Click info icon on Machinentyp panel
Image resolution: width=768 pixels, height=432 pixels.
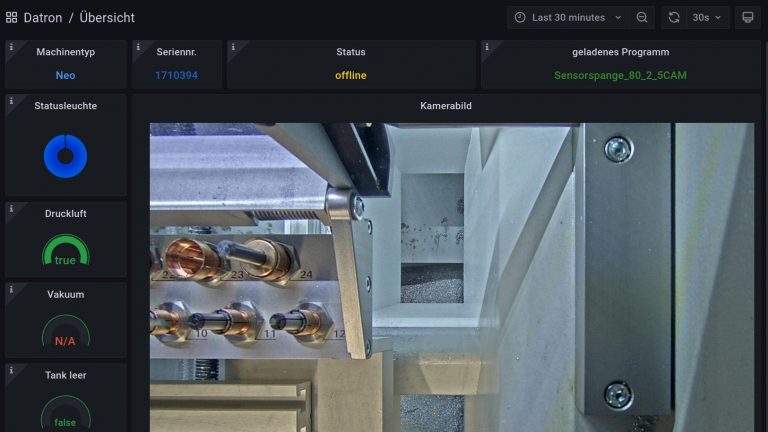coord(11,47)
